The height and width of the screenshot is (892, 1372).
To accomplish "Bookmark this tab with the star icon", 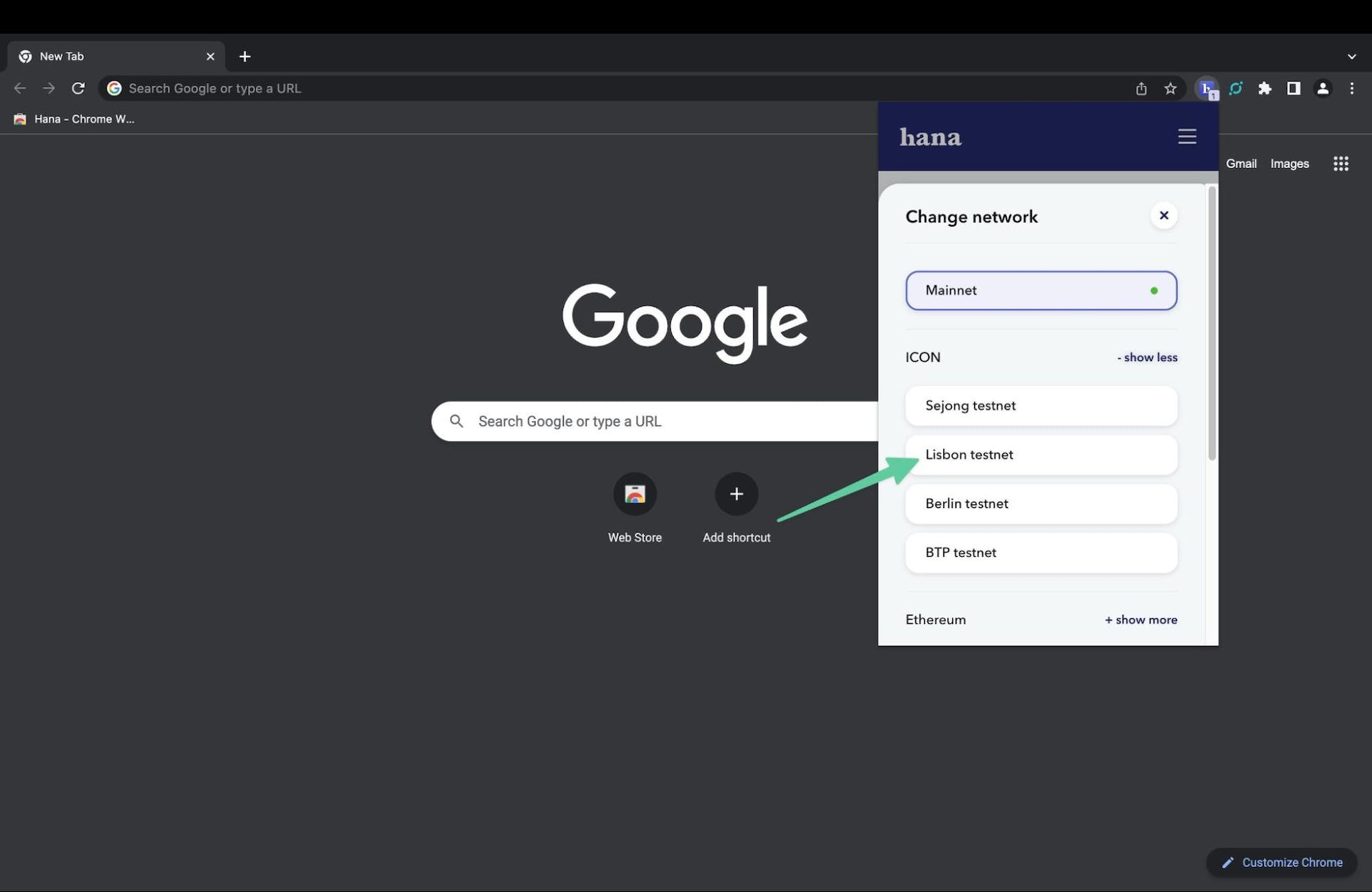I will tap(1170, 89).
